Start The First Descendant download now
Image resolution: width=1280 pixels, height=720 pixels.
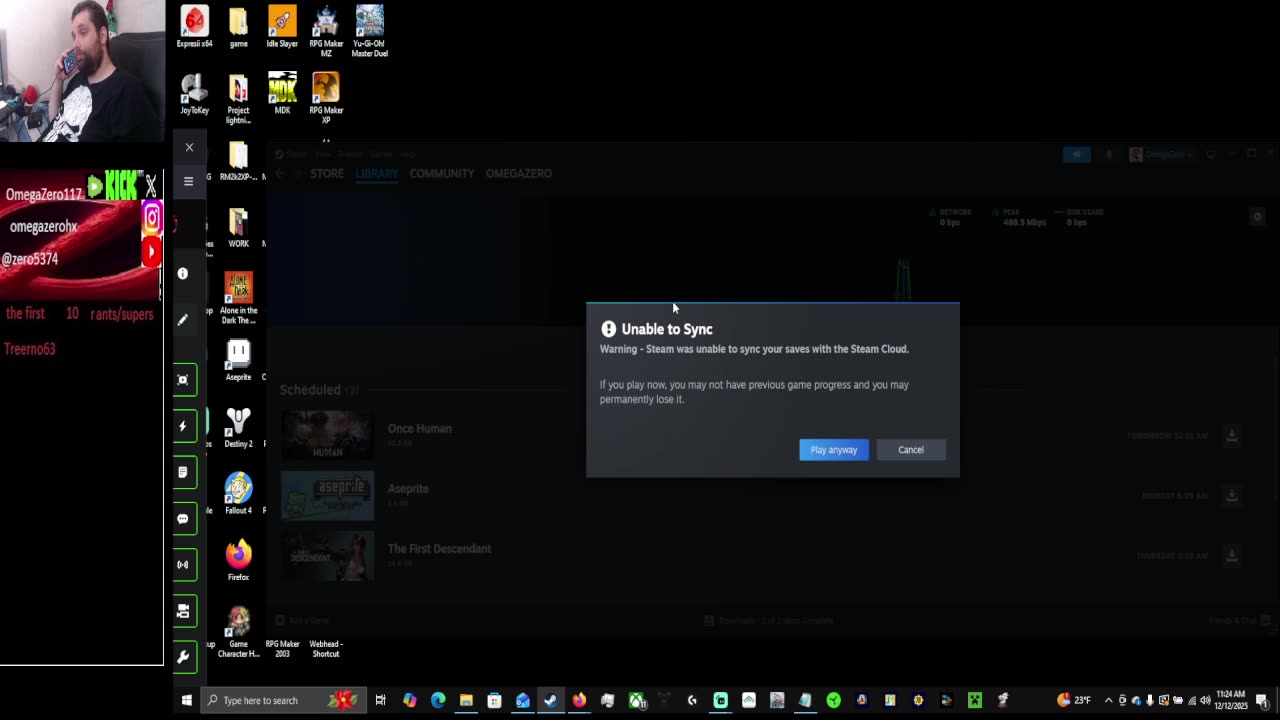[x=1232, y=556]
